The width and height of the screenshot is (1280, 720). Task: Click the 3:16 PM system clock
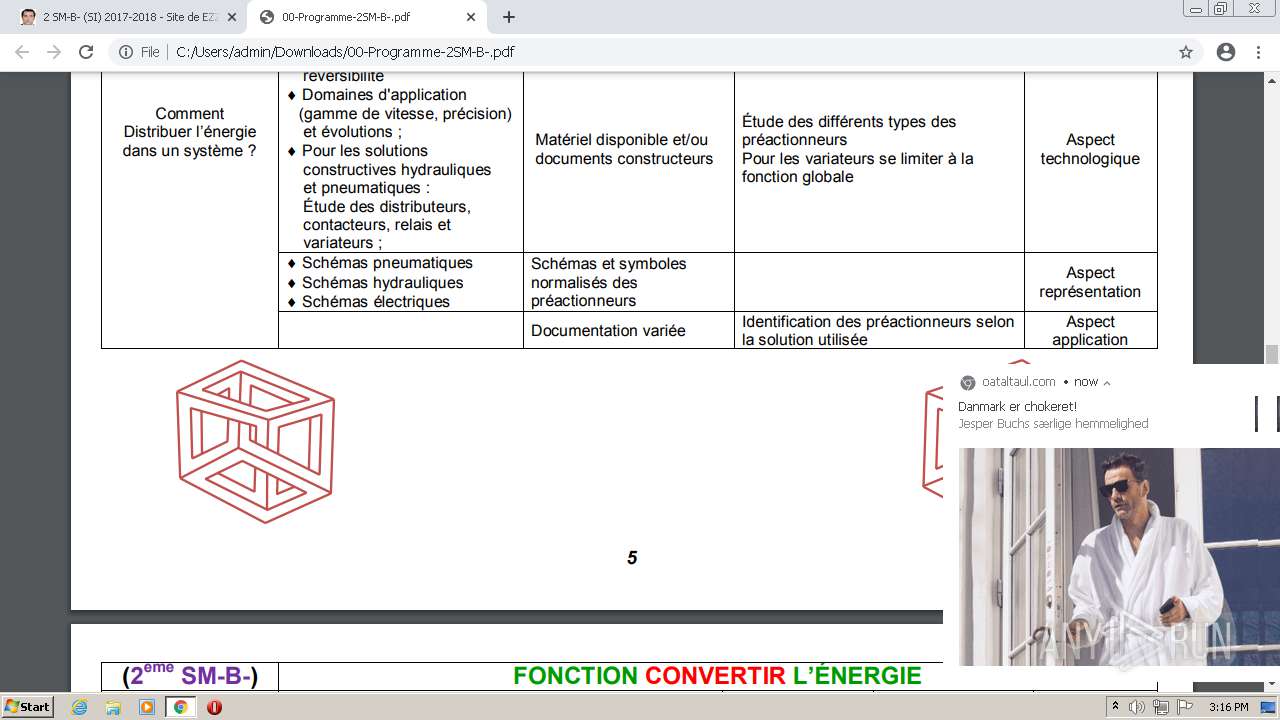[x=1228, y=707]
